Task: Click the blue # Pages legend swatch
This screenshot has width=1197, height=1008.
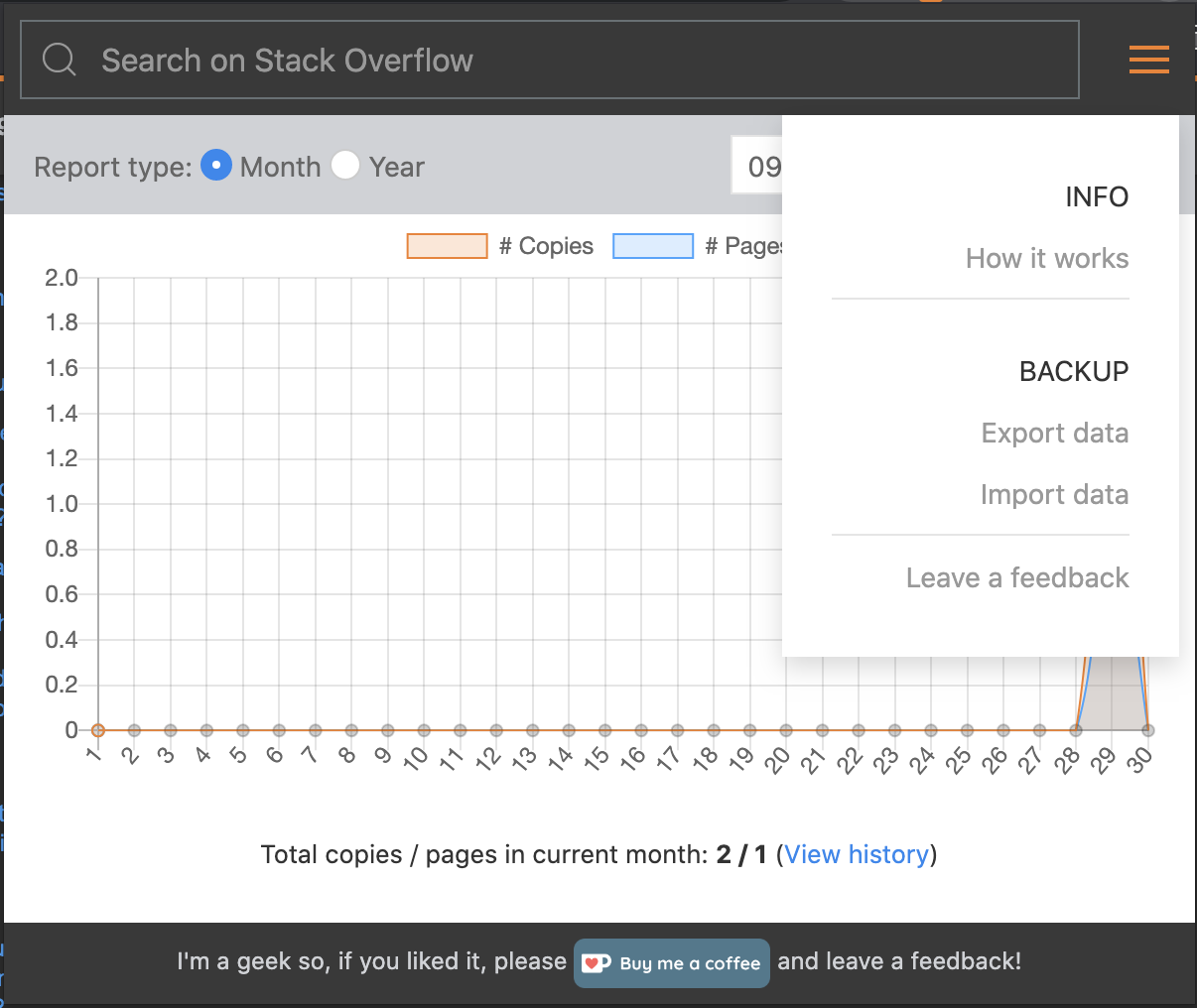Action: [653, 245]
